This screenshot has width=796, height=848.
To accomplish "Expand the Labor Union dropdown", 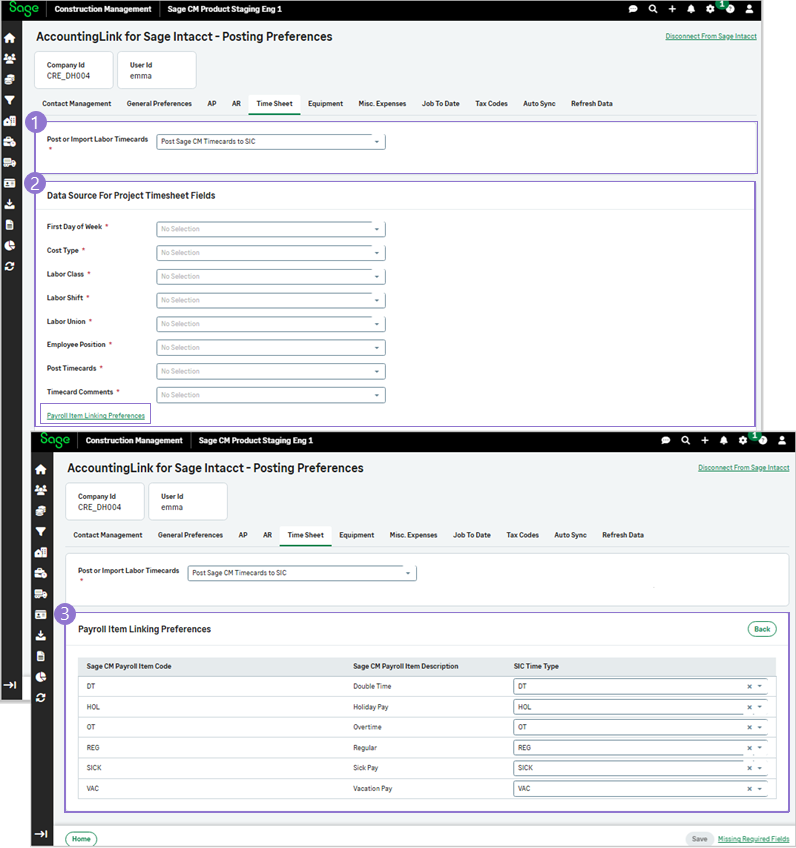I will [270, 324].
